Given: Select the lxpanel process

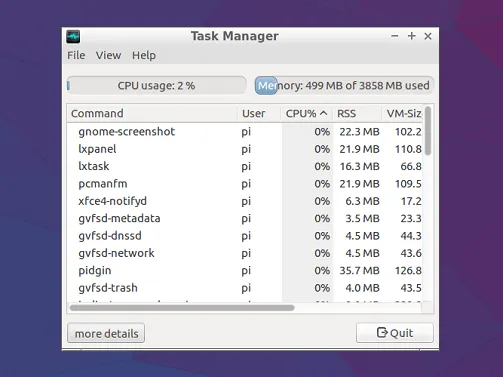Looking at the screenshot, I should (x=245, y=149).
